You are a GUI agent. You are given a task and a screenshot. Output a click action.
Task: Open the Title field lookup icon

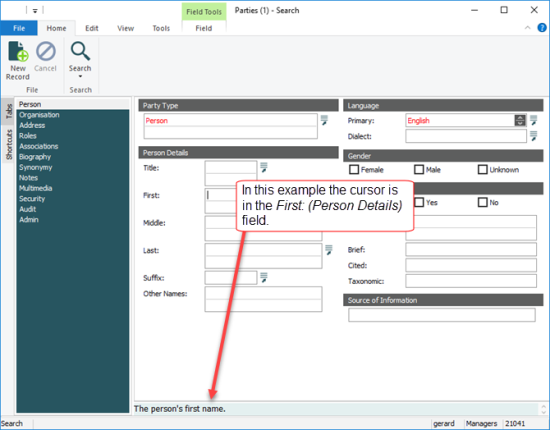tap(264, 167)
